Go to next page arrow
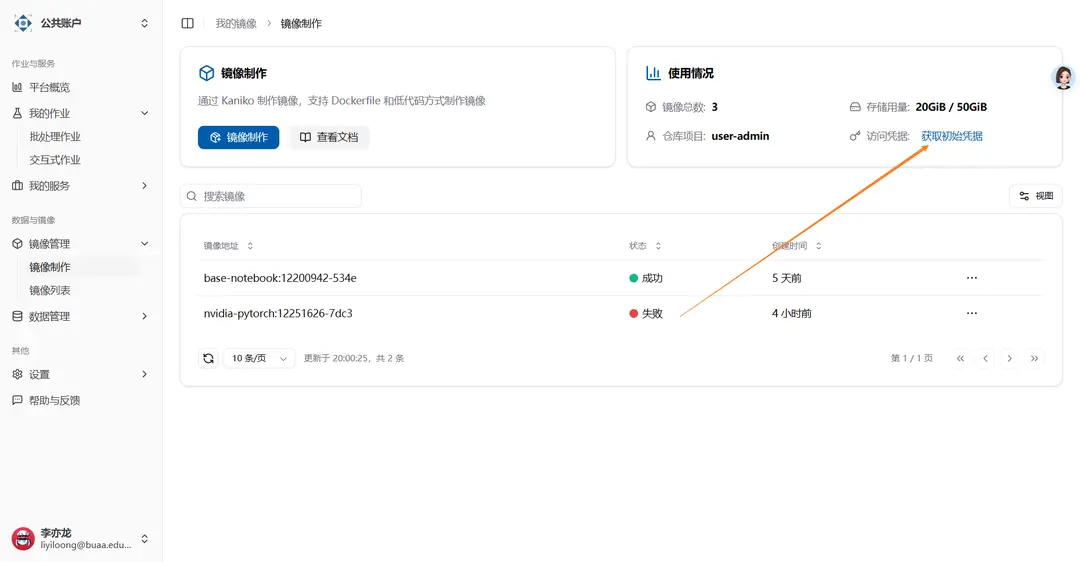The height and width of the screenshot is (562, 1080). 1010,358
